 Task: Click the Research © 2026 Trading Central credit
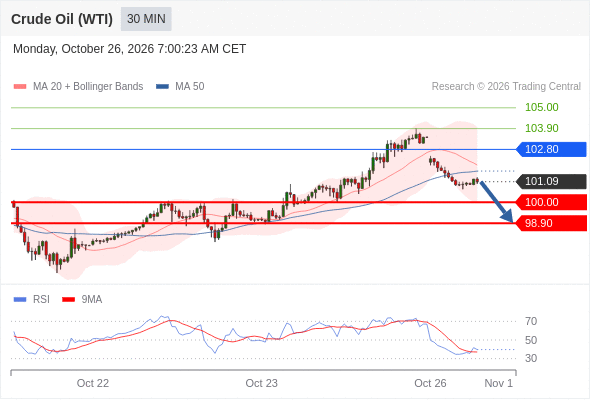506,87
